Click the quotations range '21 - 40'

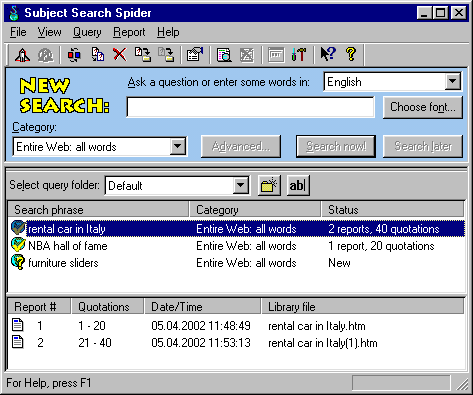pyautogui.click(x=95, y=343)
